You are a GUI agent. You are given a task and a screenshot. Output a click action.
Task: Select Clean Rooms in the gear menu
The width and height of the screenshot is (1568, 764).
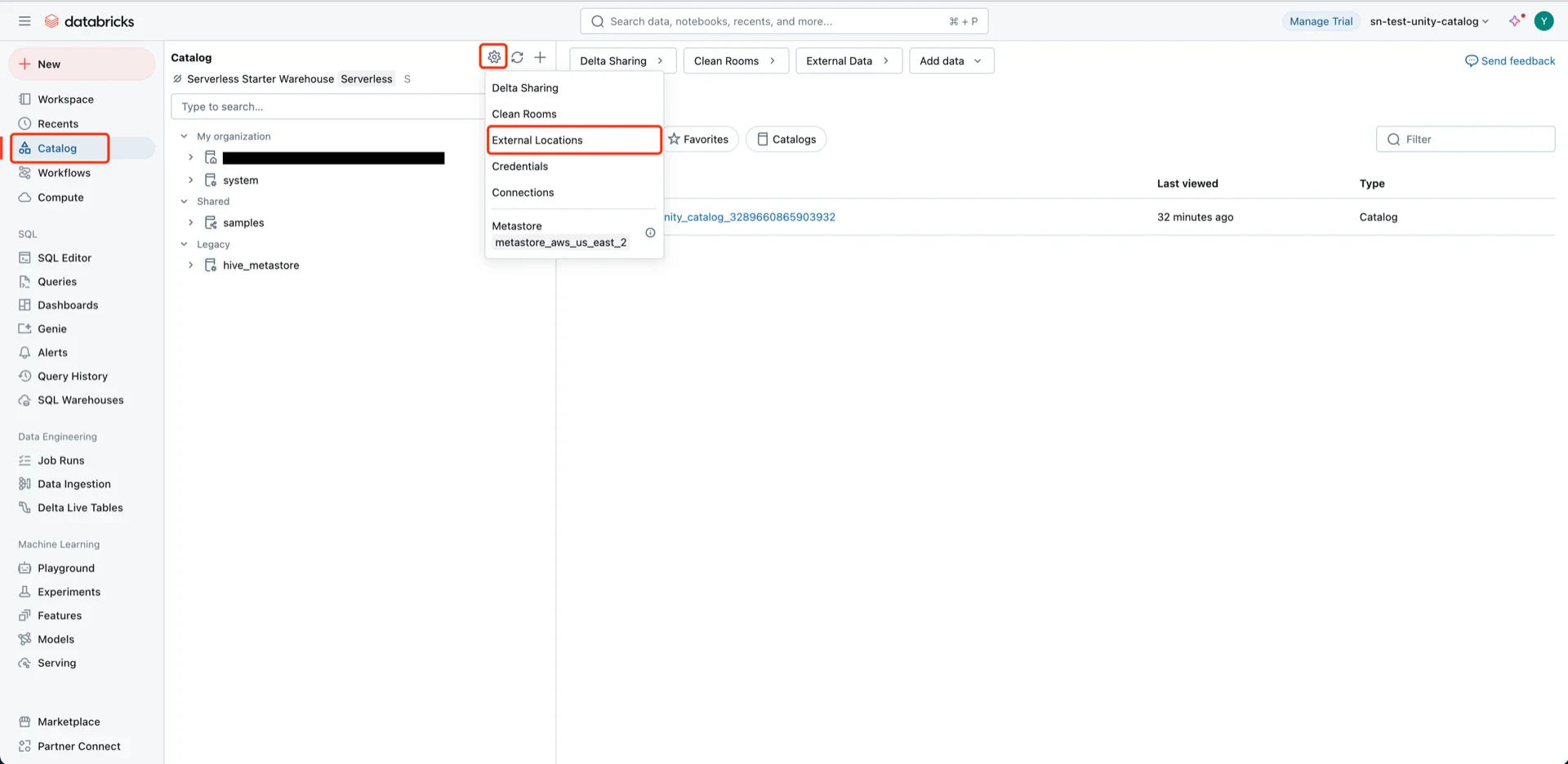coord(574,114)
